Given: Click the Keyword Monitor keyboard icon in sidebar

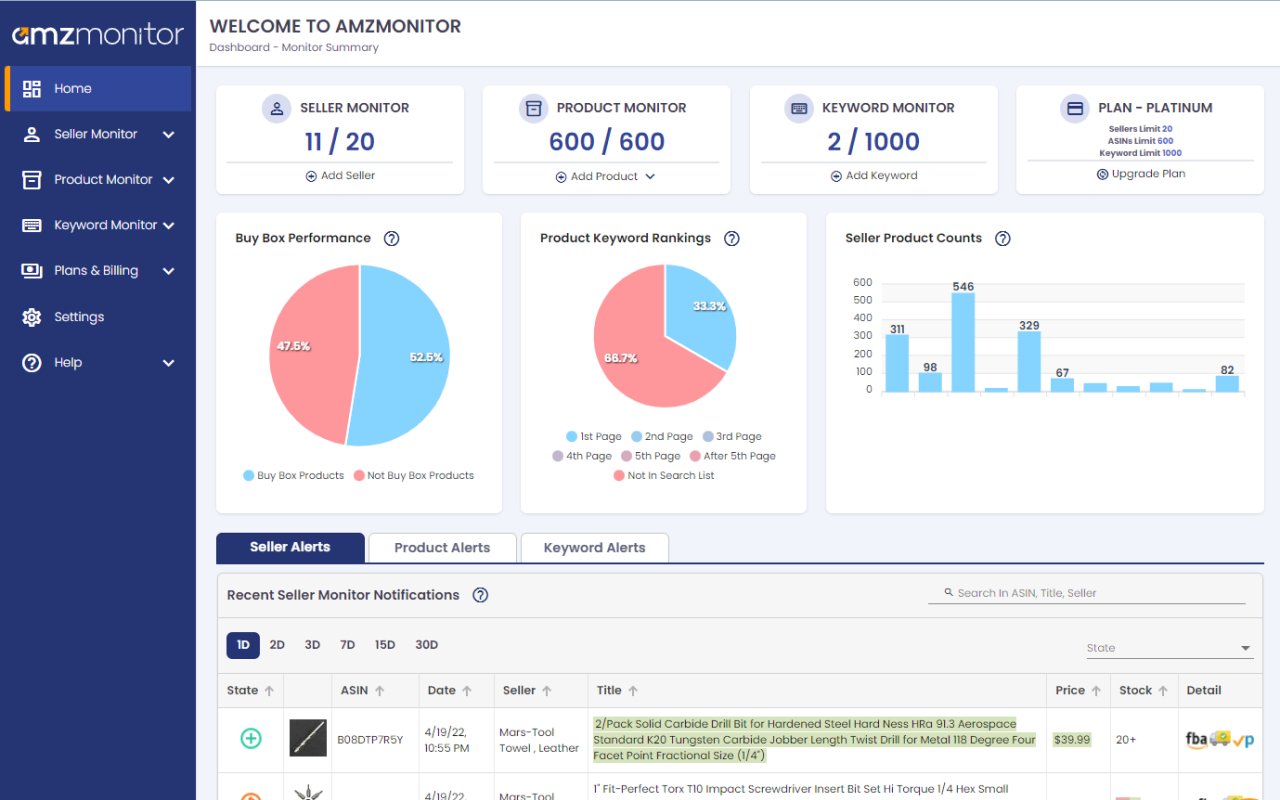Looking at the screenshot, I should (x=32, y=225).
